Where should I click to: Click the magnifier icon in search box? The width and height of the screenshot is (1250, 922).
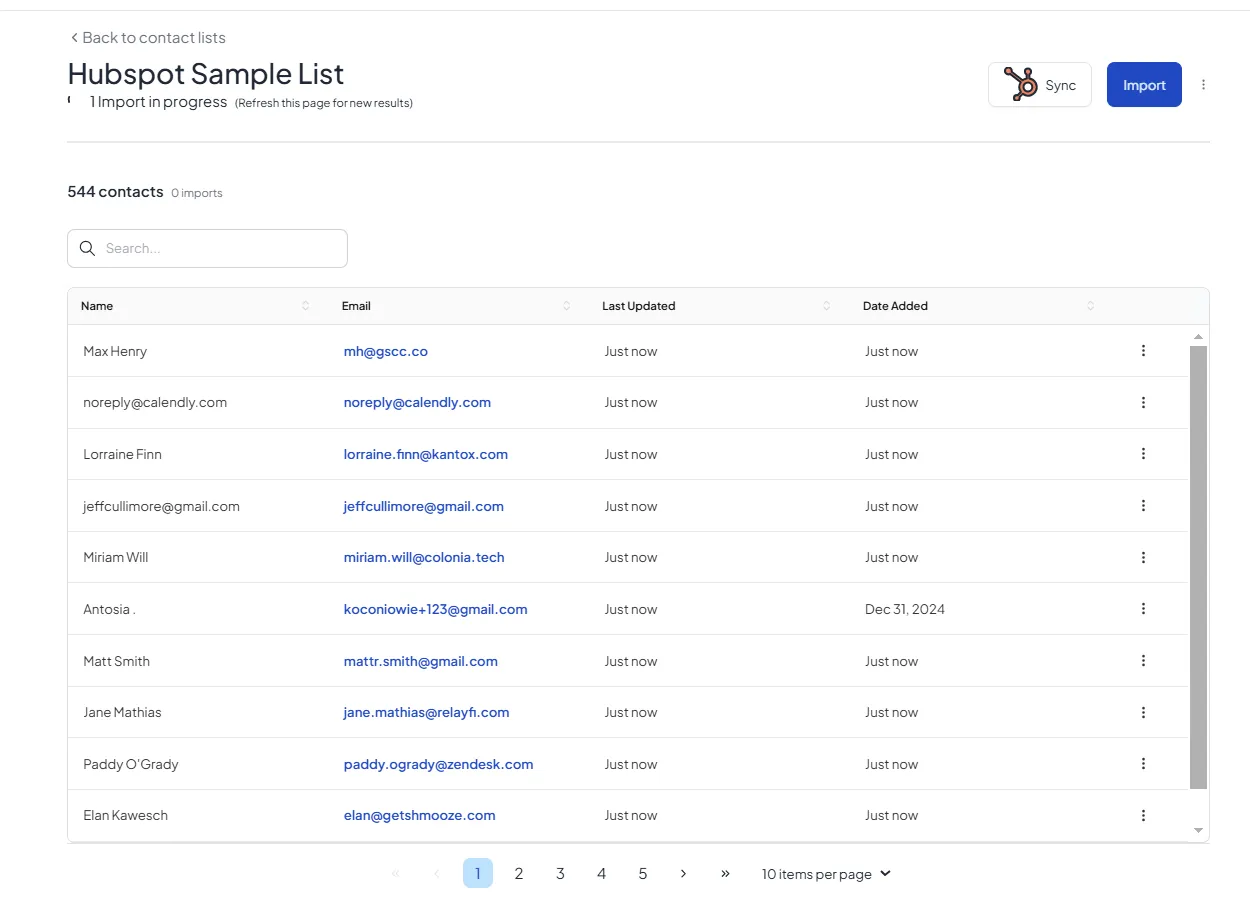click(x=87, y=248)
